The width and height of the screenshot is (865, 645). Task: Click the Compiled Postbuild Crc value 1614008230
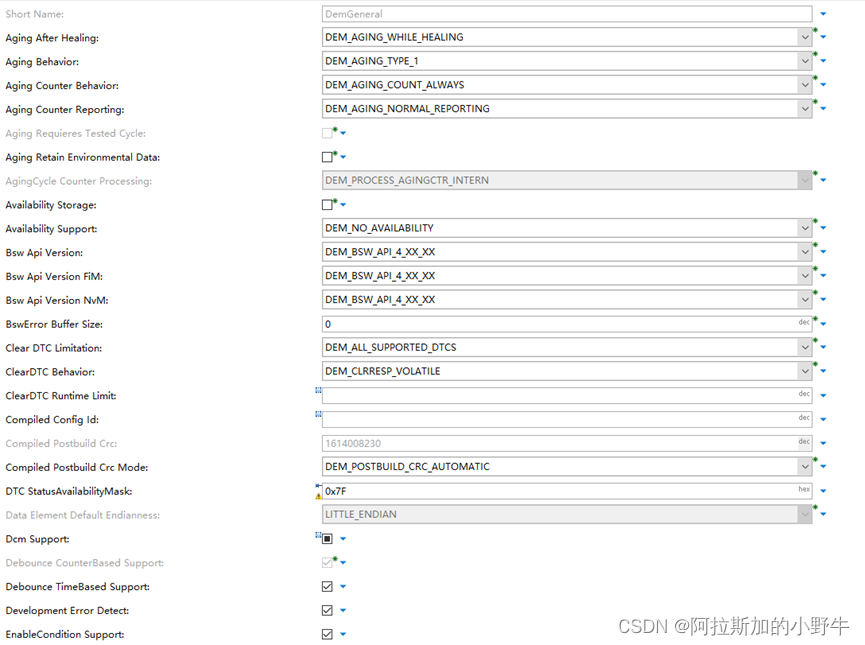point(353,444)
